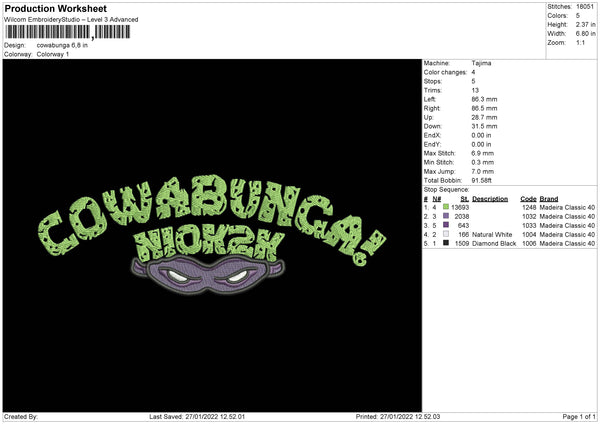Click 'Madeira Classic 40' brand in row 1
The height and width of the screenshot is (424, 600).
[567, 207]
